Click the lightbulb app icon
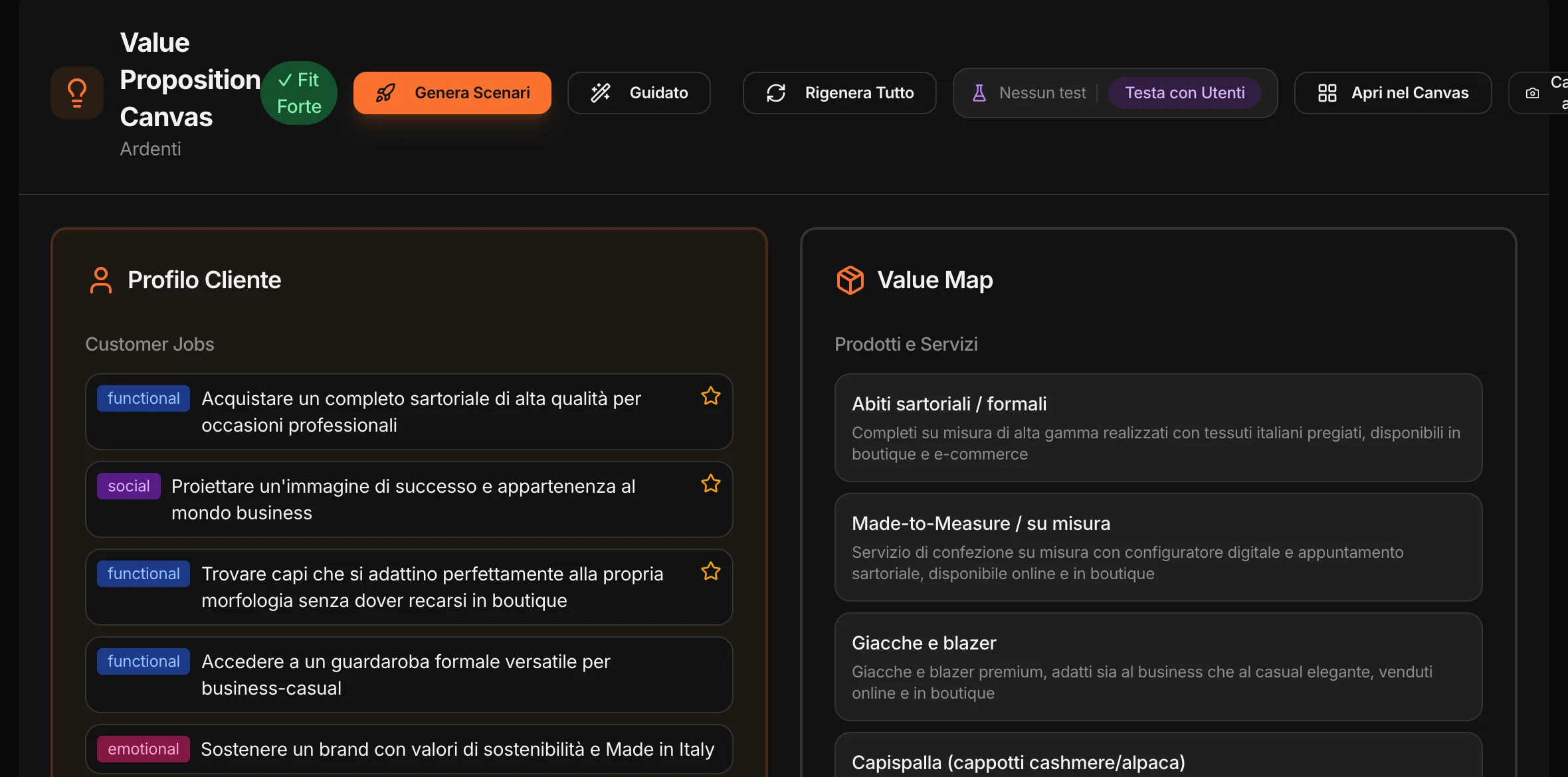 pyautogui.click(x=77, y=93)
